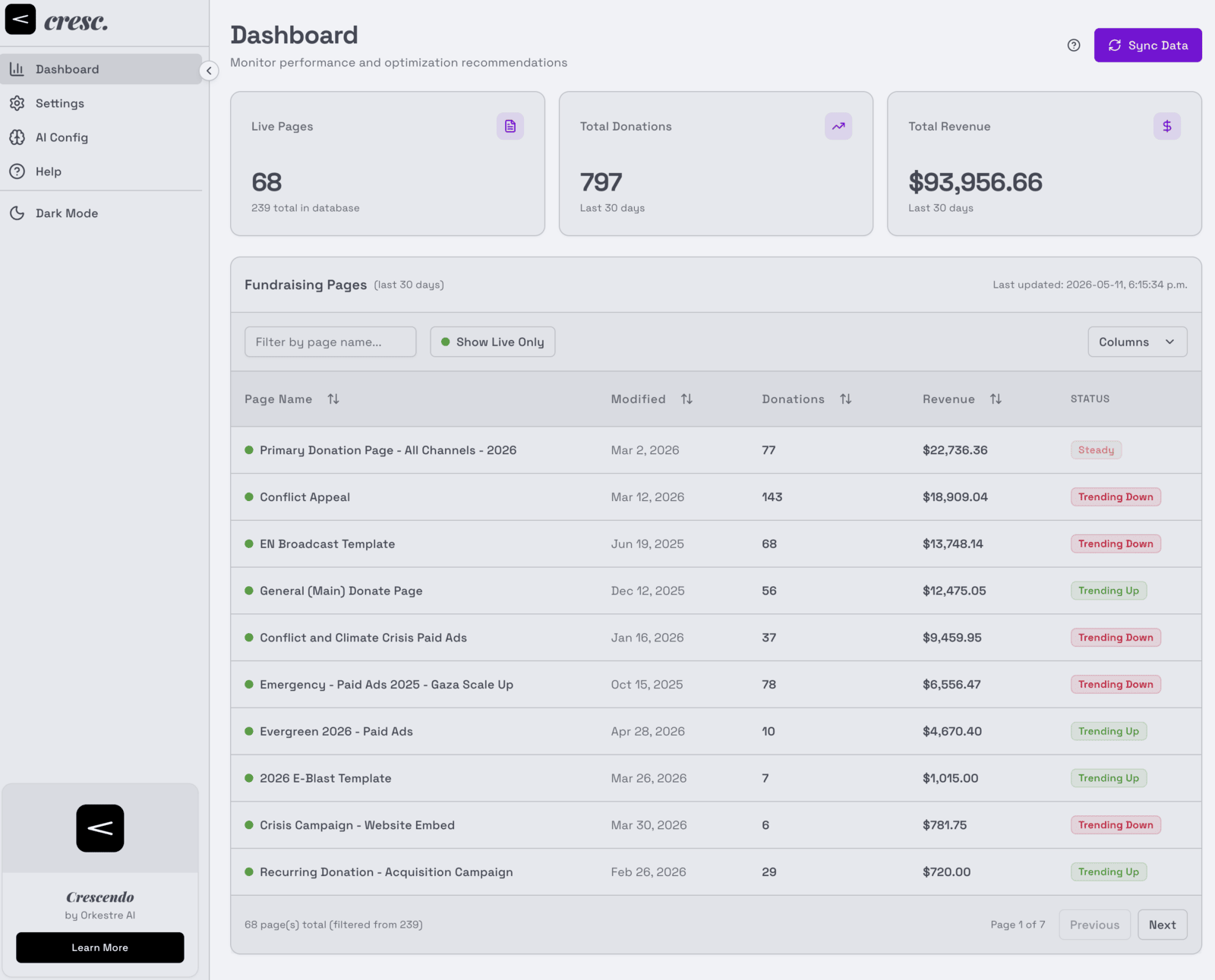Select the Conflict Appeal row name
The image size is (1215, 980).
coord(305,497)
